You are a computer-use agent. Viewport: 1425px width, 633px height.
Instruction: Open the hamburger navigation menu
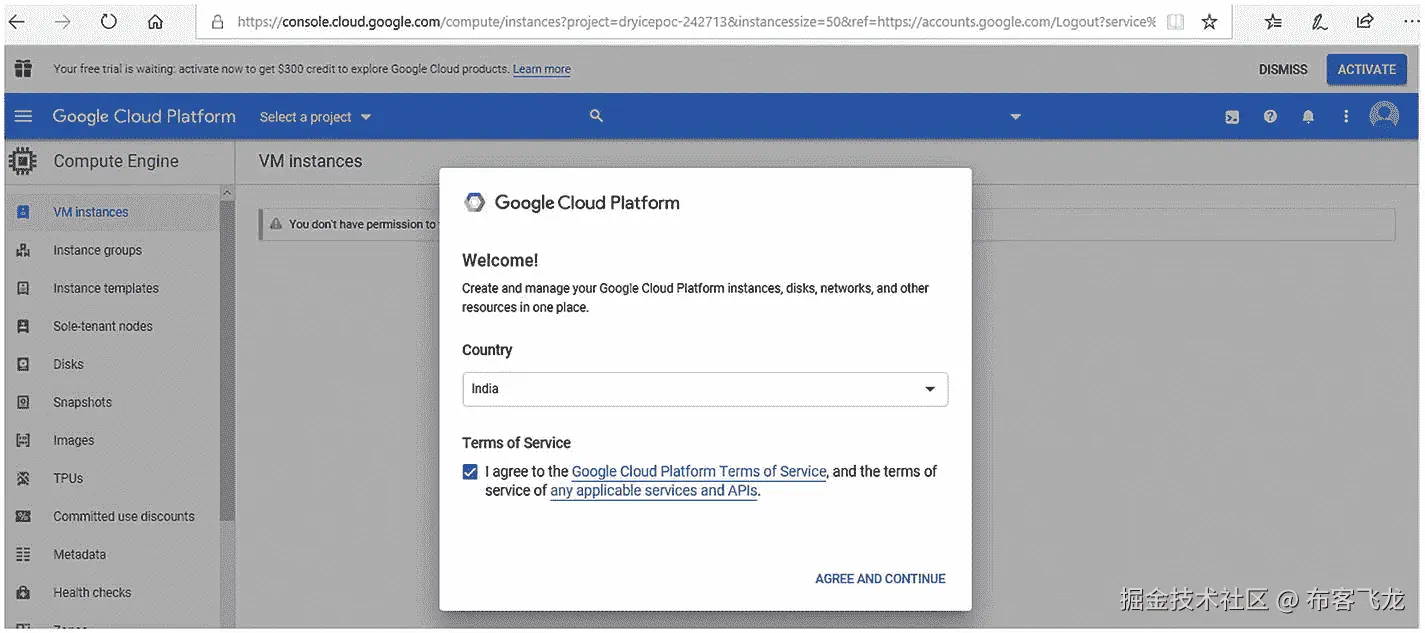click(x=23, y=117)
